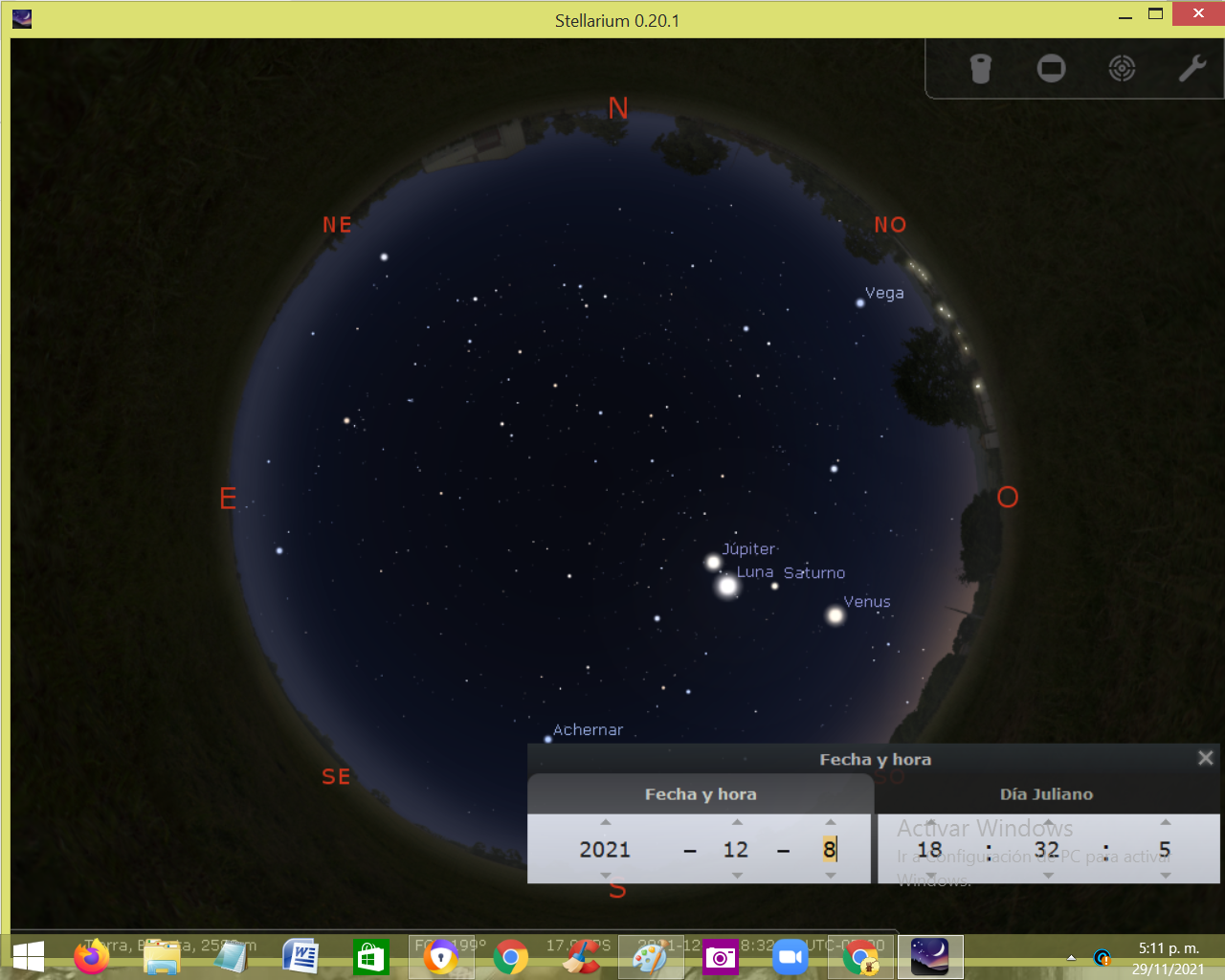
Task: Toggle the Telrad sight icon
Action: (x=1122, y=68)
